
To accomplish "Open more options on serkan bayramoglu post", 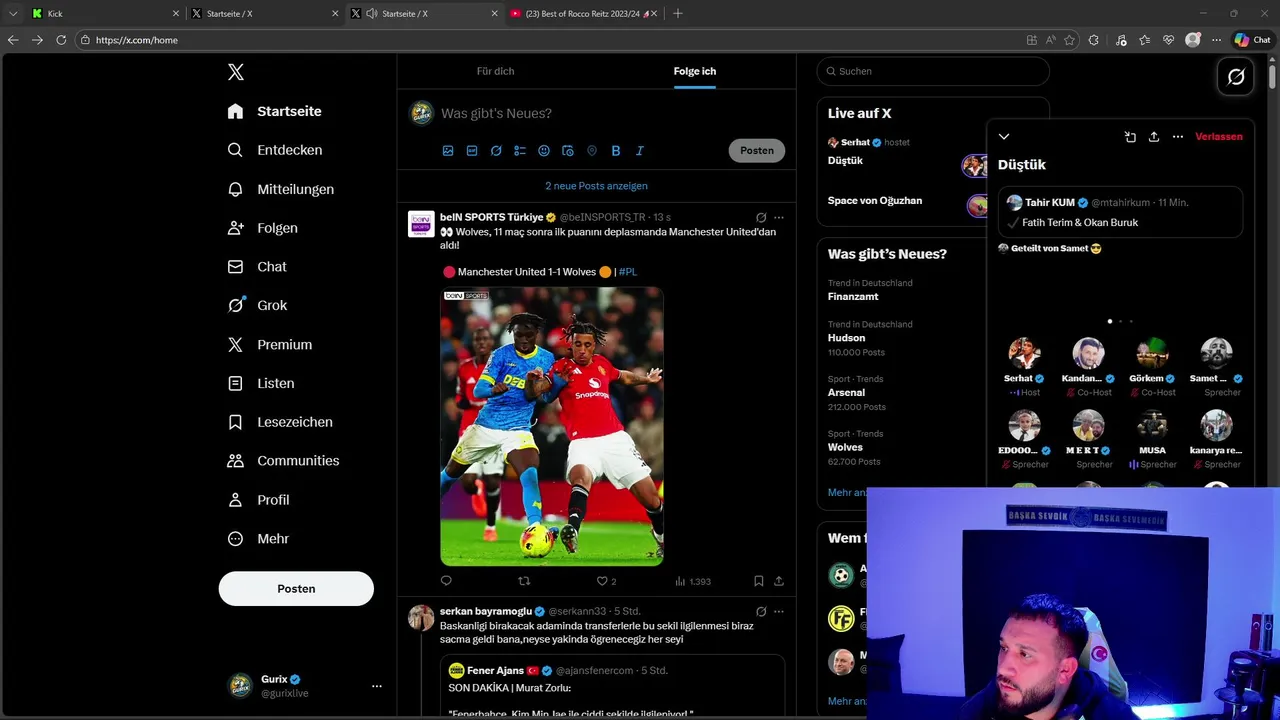I will 779,611.
